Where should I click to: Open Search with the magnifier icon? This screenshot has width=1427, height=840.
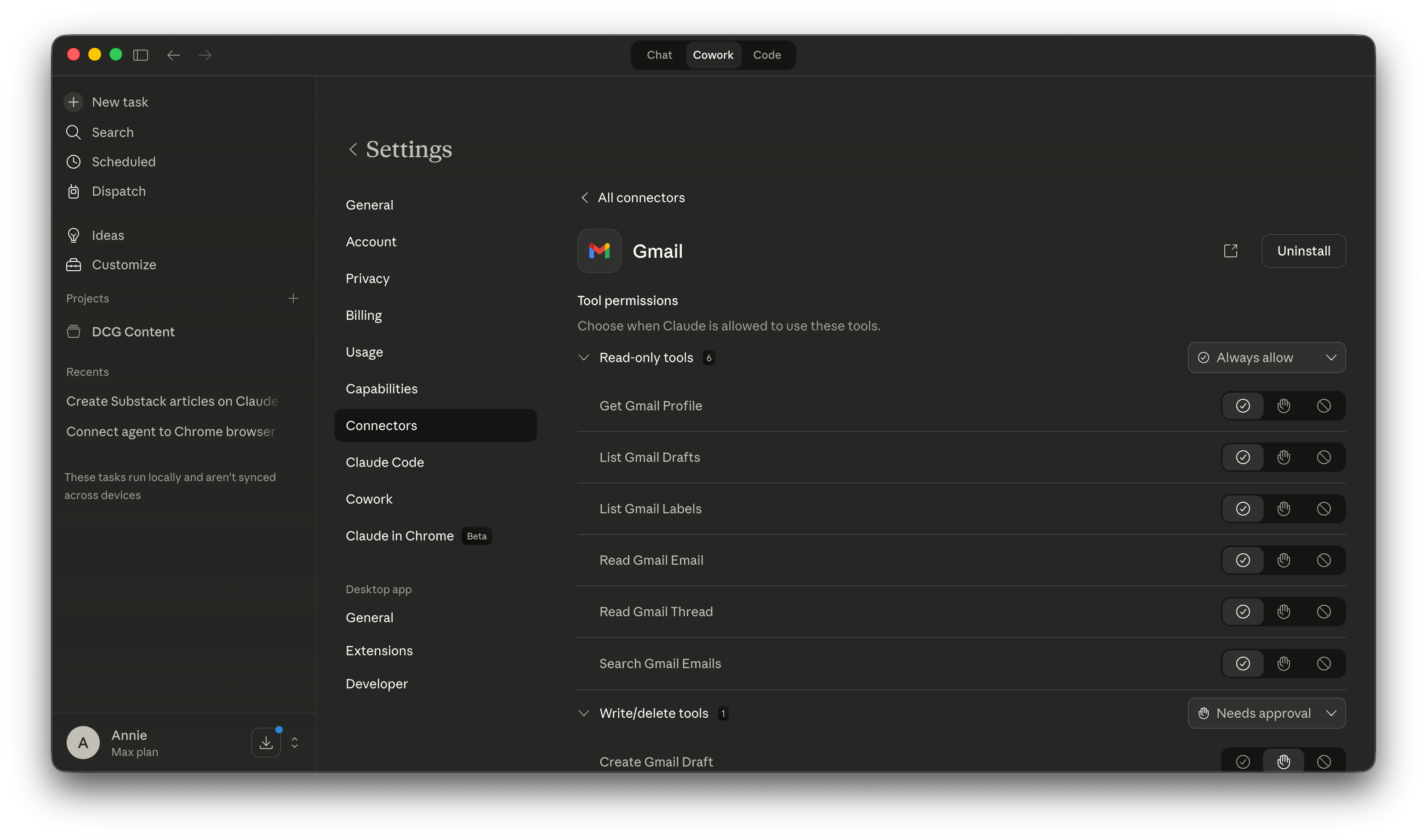pos(74,132)
